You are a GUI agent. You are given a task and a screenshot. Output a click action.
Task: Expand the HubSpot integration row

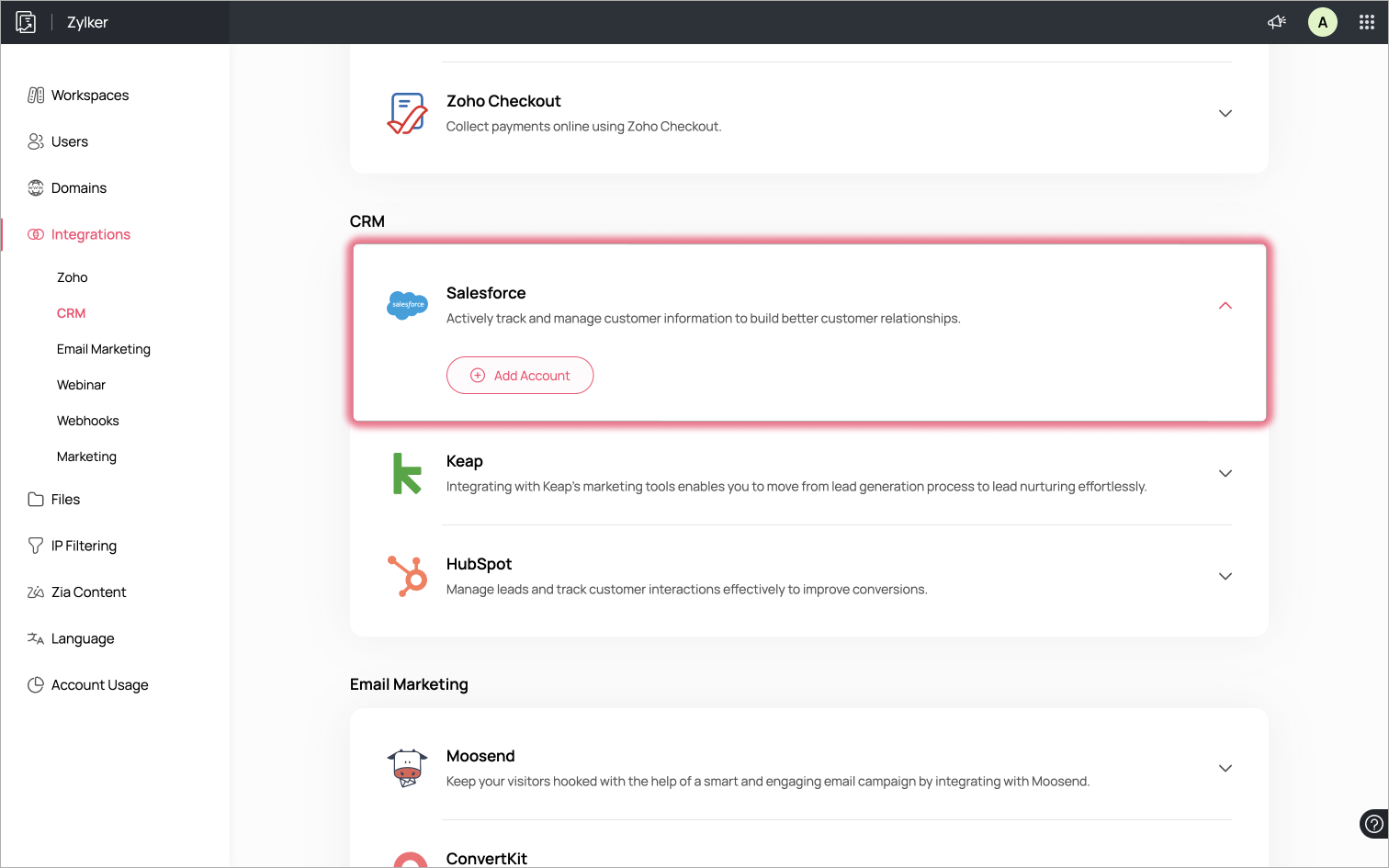1225,576
